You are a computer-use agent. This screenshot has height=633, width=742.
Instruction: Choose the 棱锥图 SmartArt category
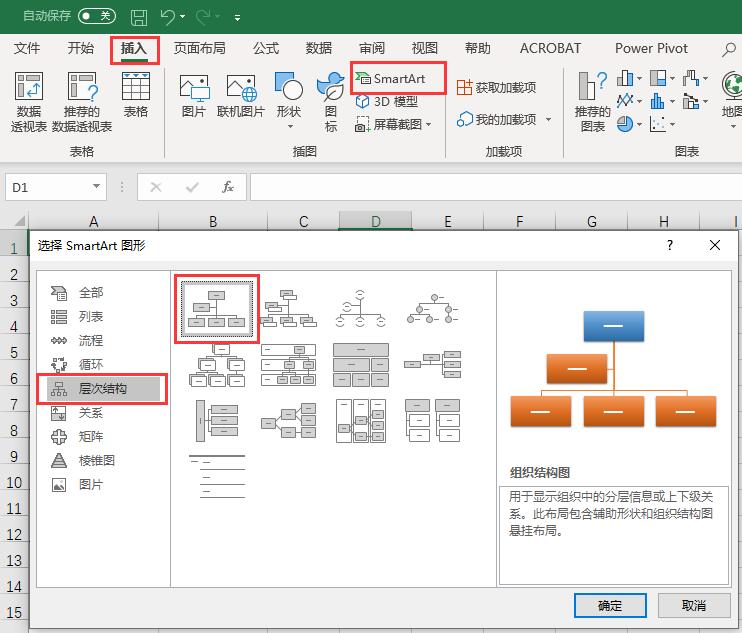(x=96, y=461)
